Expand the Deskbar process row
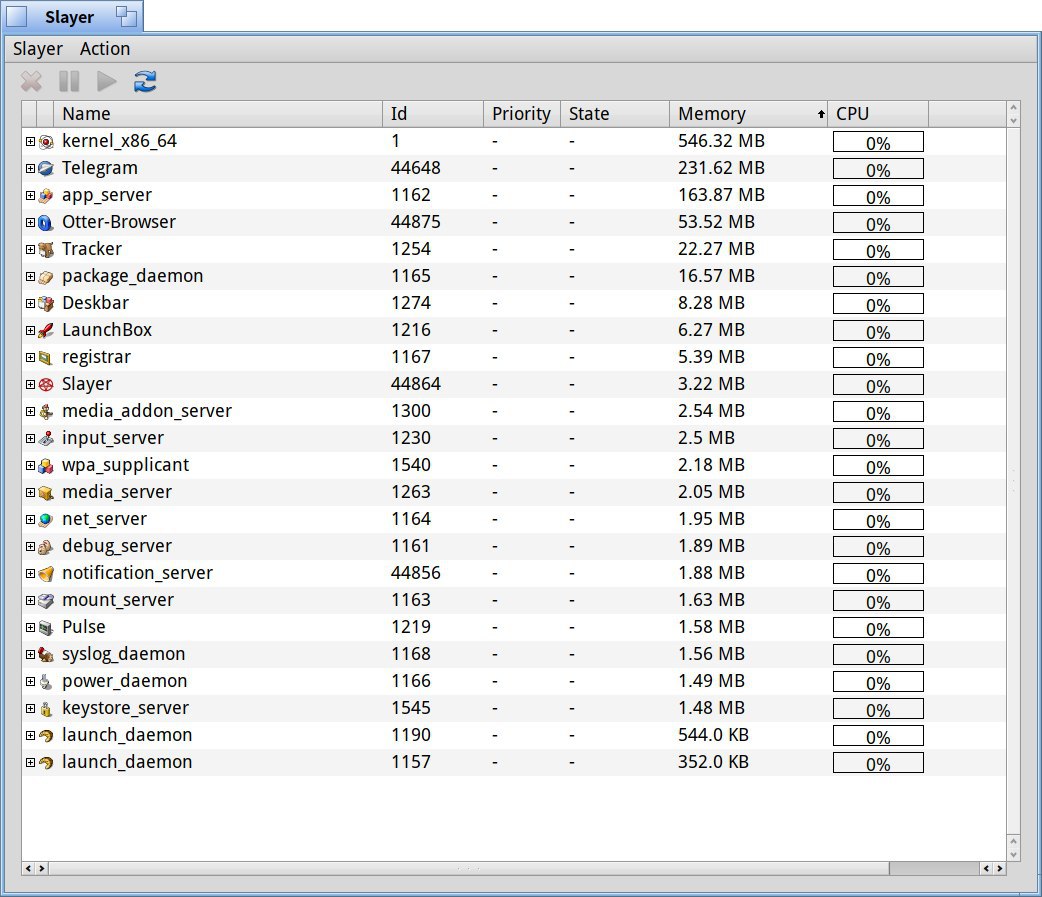 click(x=30, y=303)
